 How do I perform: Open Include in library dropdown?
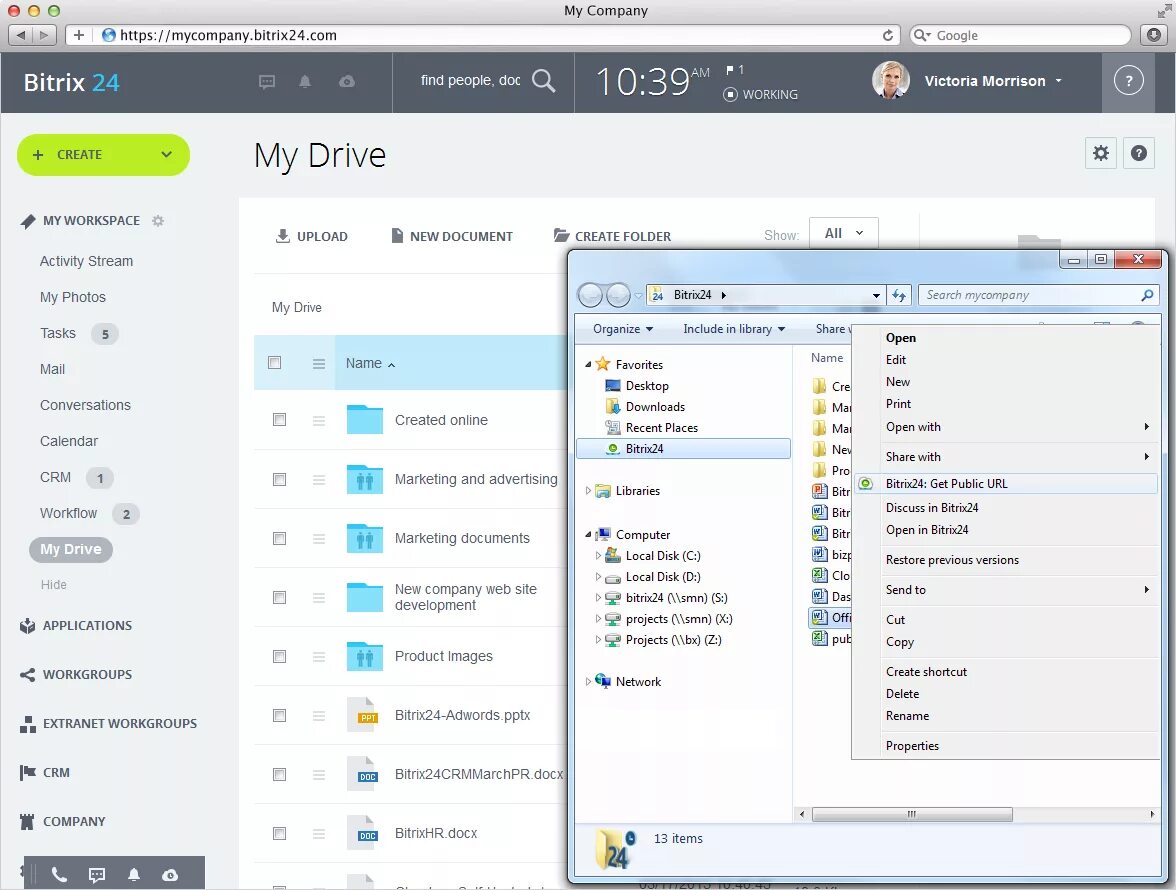point(734,329)
